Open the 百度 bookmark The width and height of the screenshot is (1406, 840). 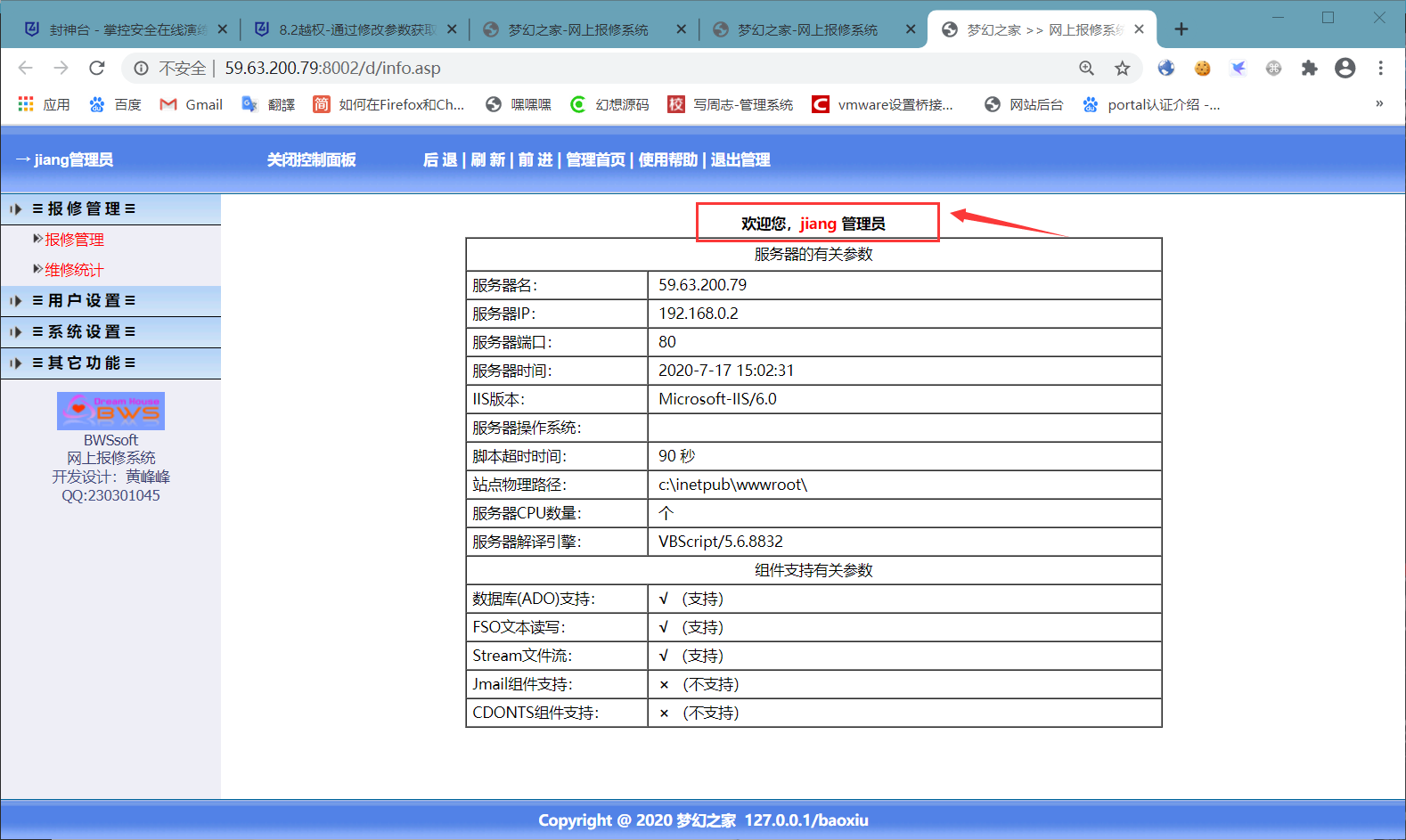point(115,104)
